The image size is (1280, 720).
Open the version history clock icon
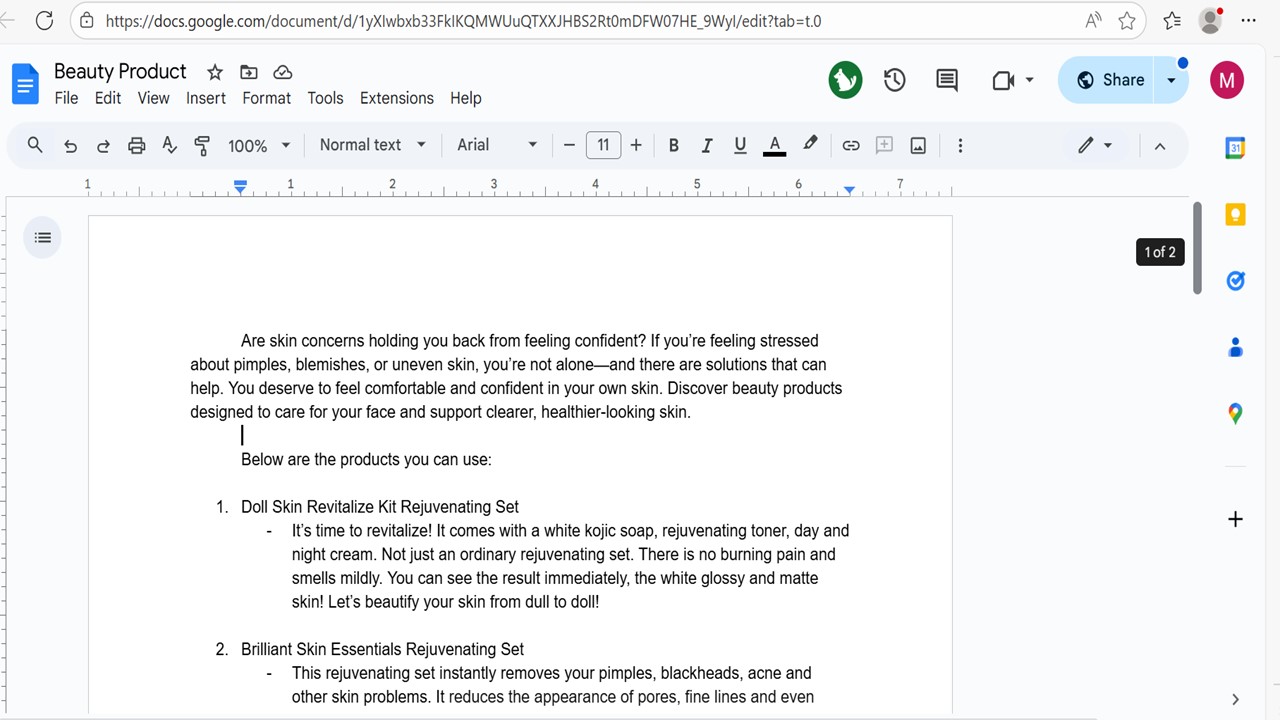pyautogui.click(x=894, y=80)
